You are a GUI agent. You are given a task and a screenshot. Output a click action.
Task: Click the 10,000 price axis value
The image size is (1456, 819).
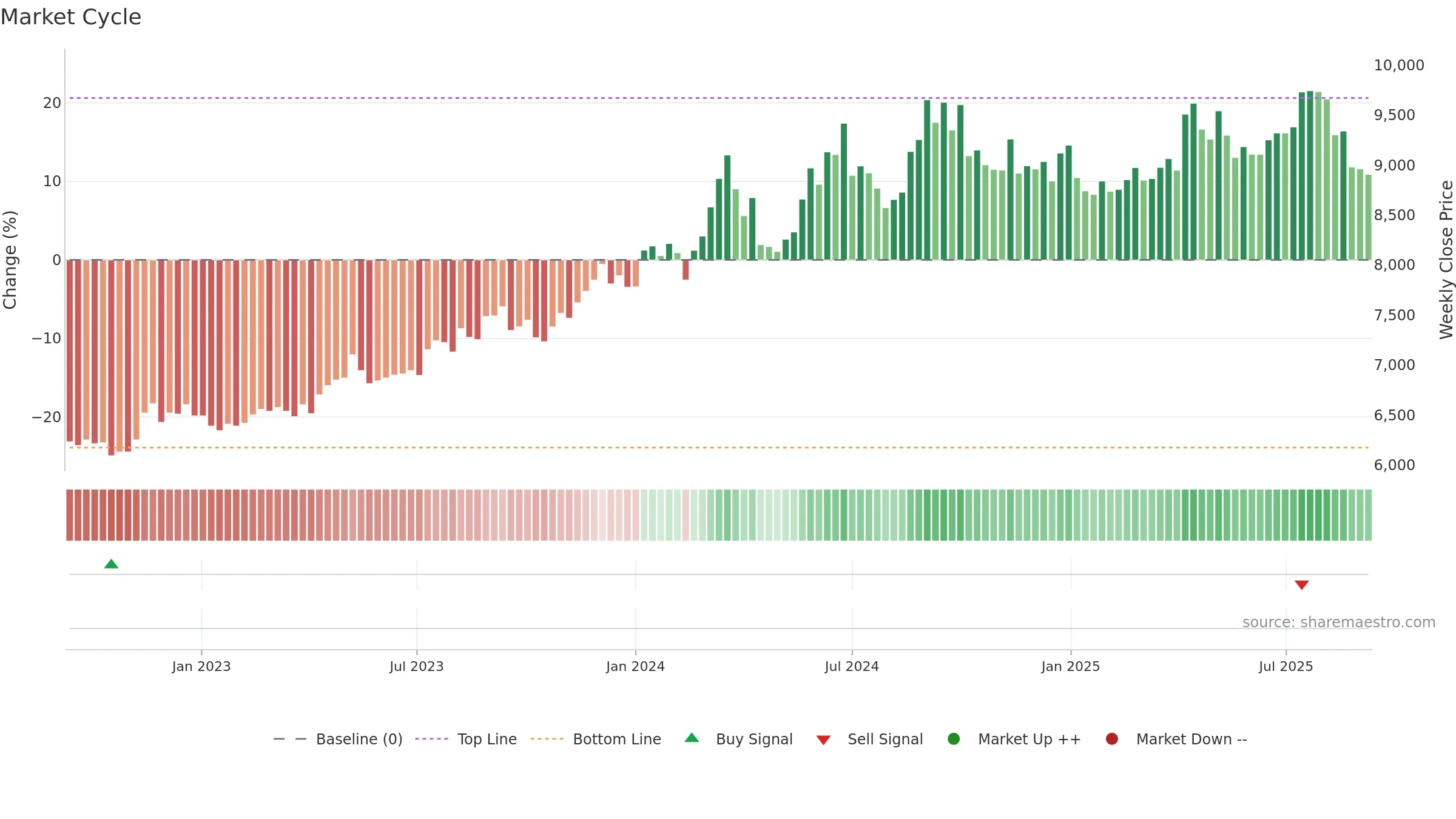tap(1399, 66)
